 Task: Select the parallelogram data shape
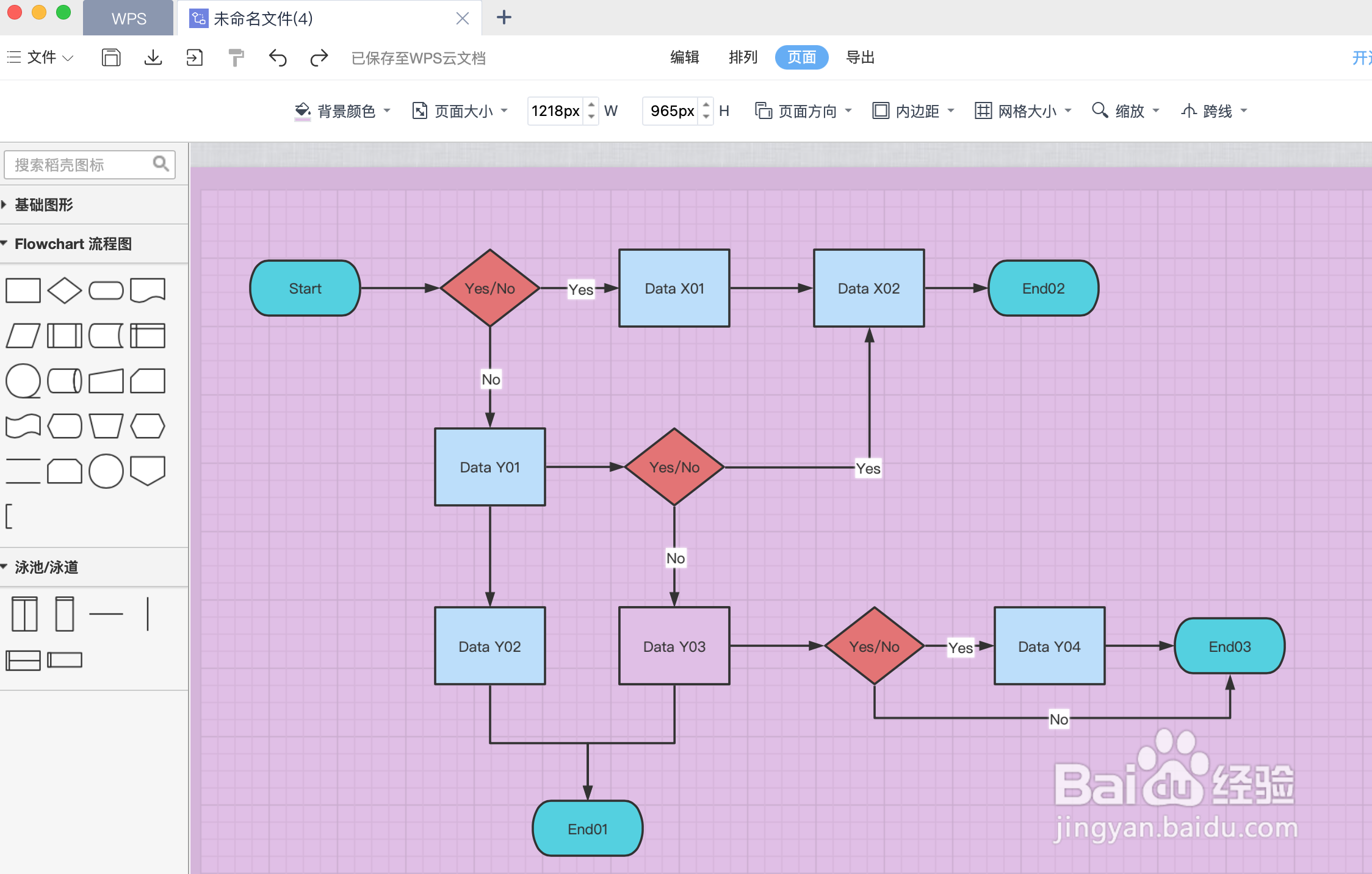23,336
